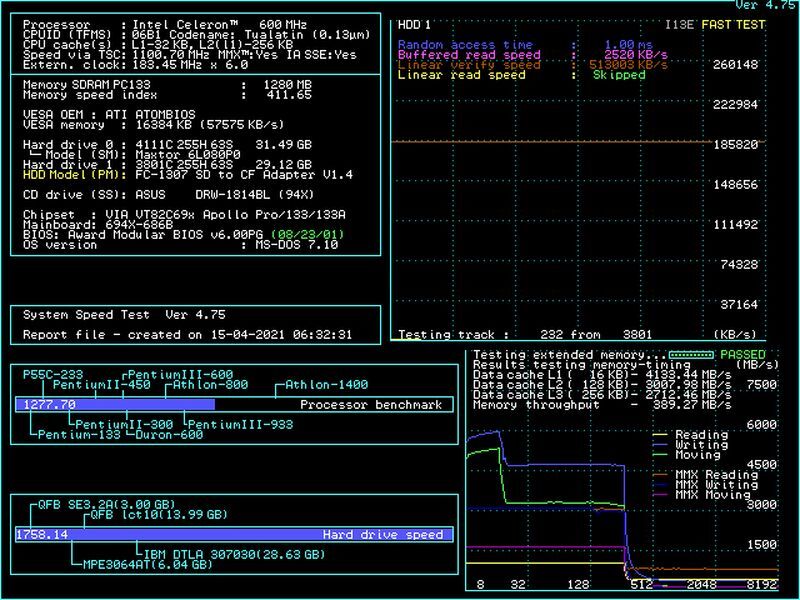Click the 'HDD 1' graph title
Screen dimensions: 800x600
414,25
